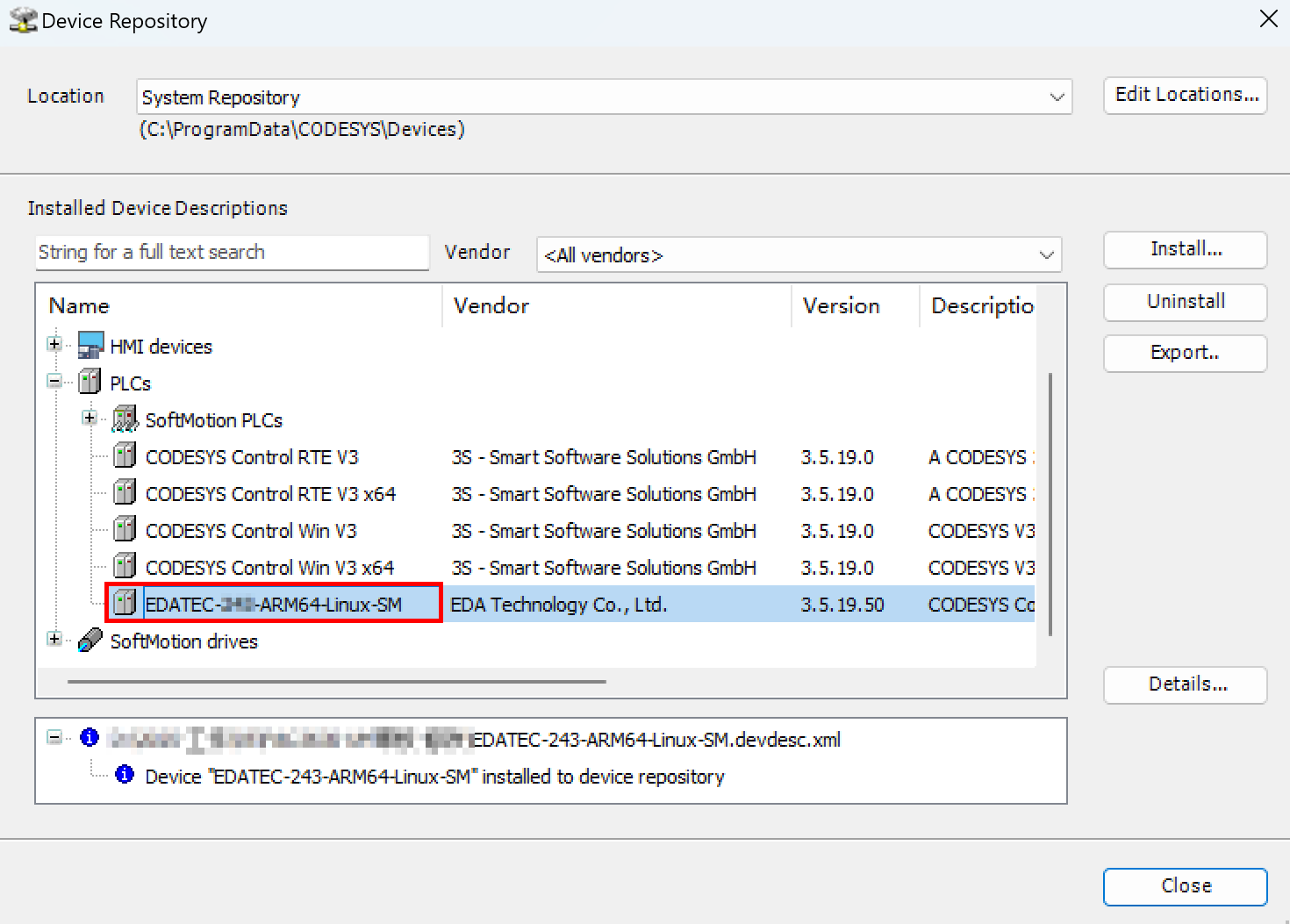Collapse the PLCs tree node
This screenshot has height=924, width=1290.
pyautogui.click(x=55, y=382)
